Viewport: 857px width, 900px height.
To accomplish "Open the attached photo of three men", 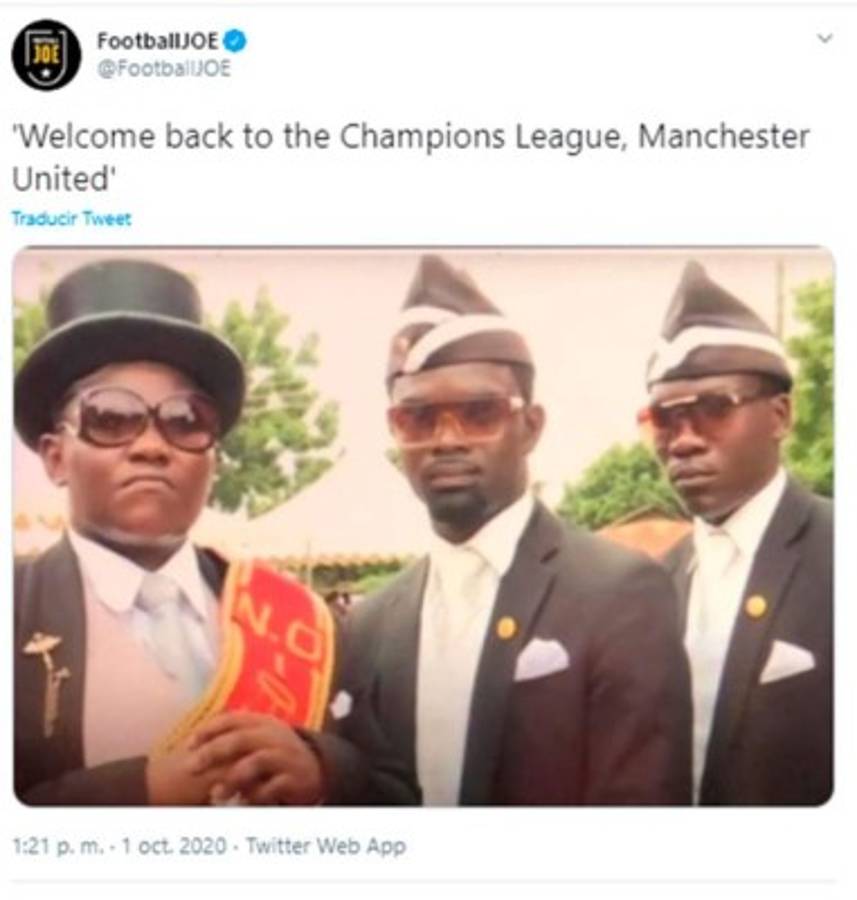I will 423,526.
